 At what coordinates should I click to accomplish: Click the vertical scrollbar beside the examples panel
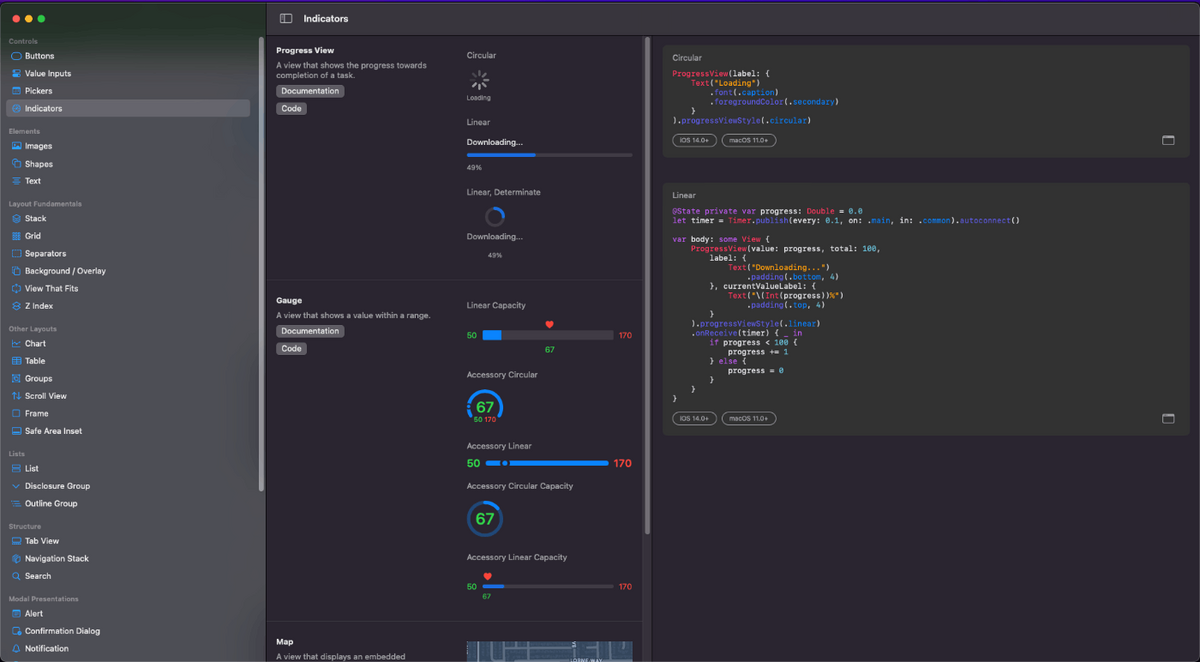pos(647,250)
